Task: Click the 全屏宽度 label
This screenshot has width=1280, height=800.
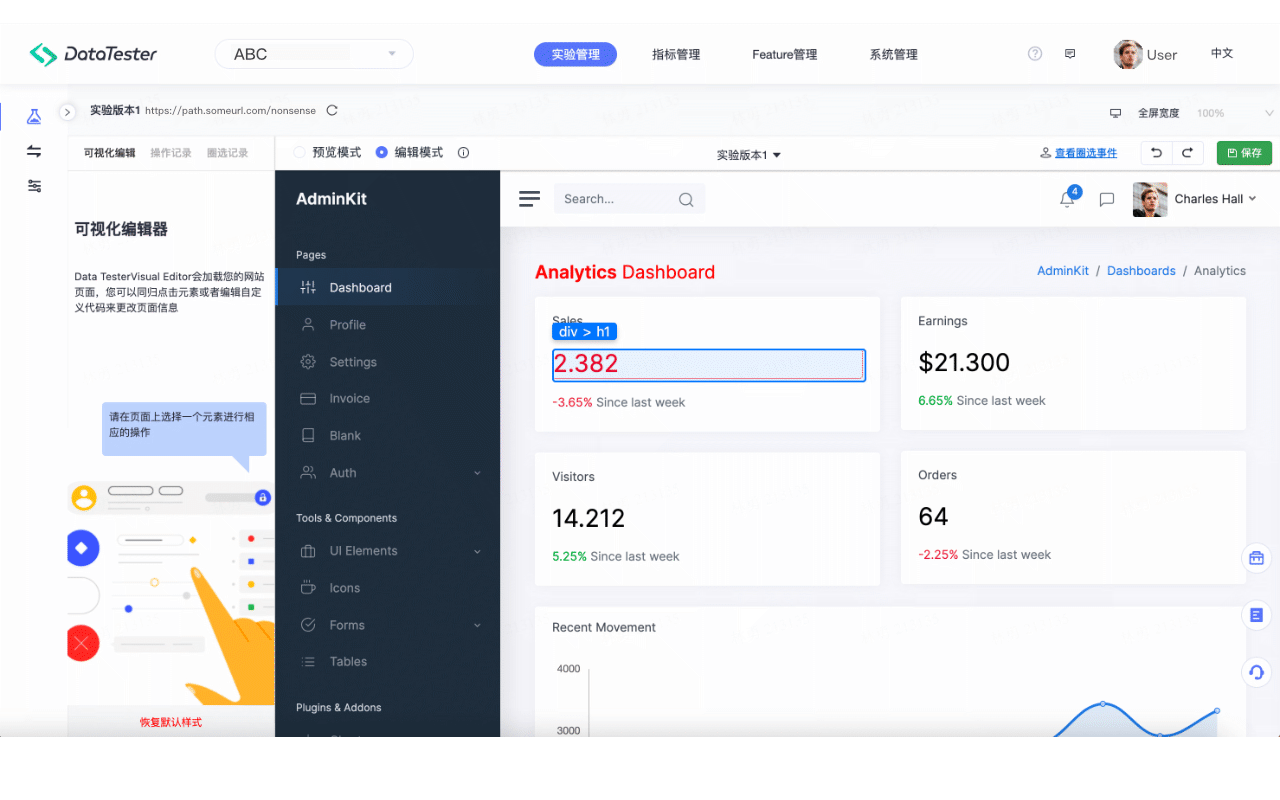Action: click(1158, 114)
